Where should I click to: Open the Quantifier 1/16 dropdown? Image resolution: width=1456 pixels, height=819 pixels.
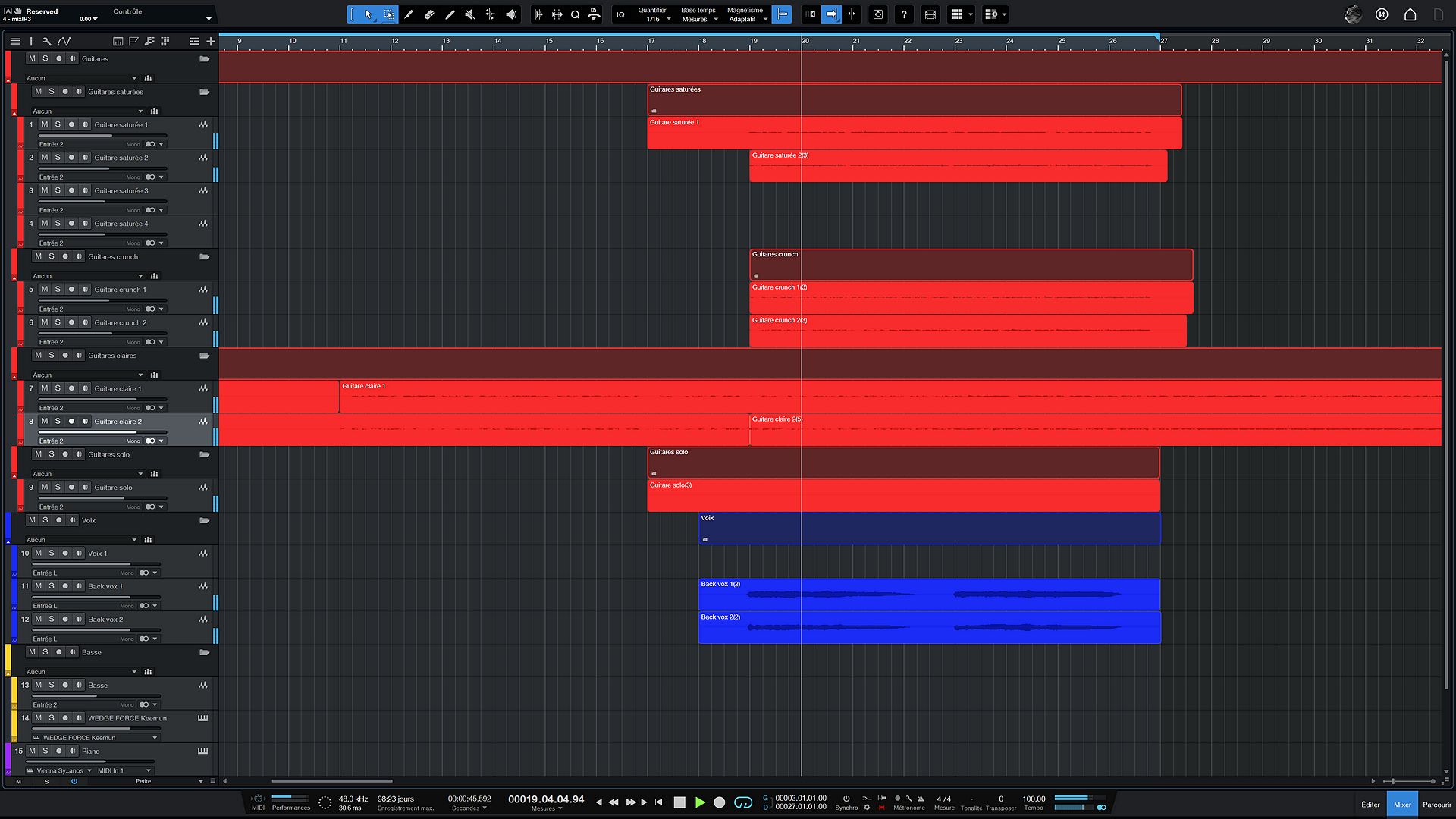[x=654, y=14]
